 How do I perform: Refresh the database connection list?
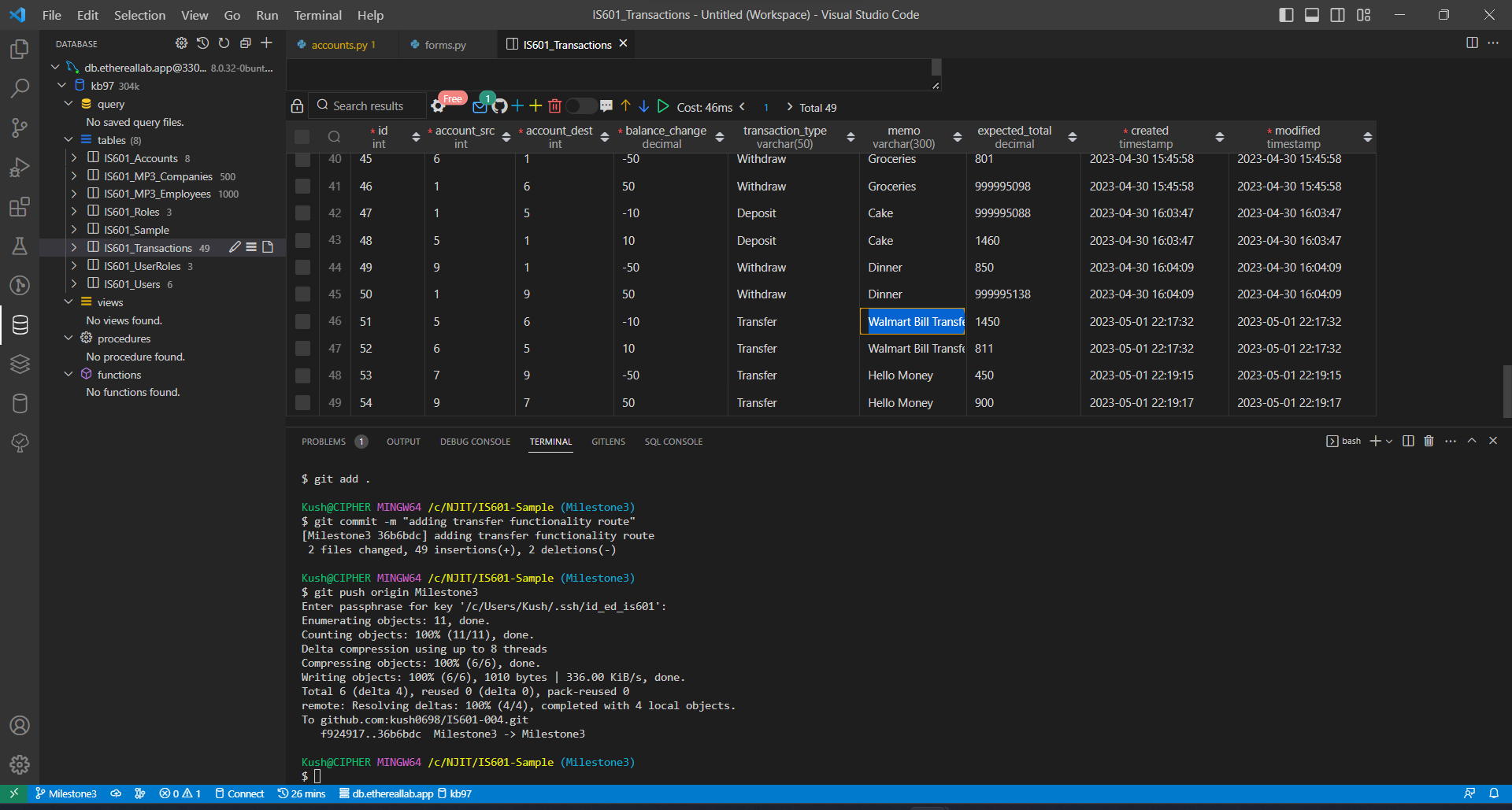click(x=224, y=43)
